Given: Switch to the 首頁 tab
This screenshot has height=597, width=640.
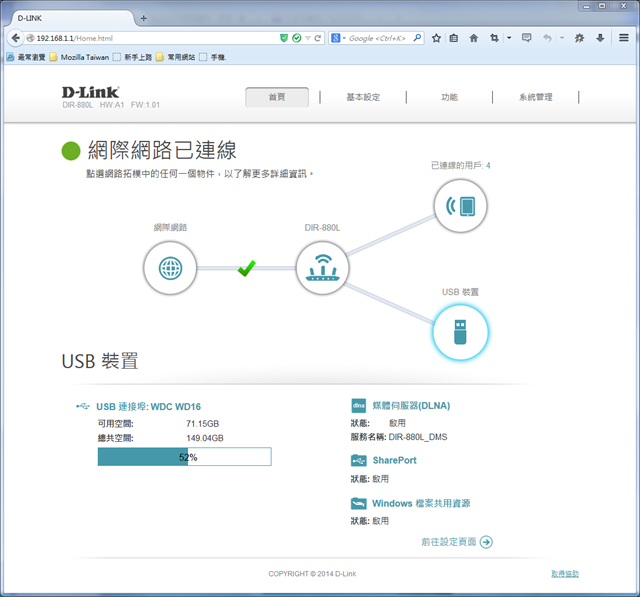Looking at the screenshot, I should pos(277,97).
